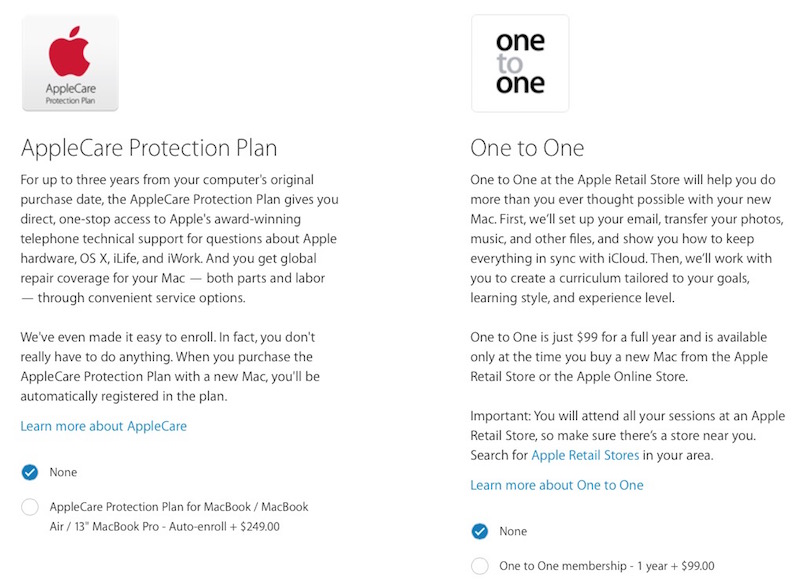Click the None label text under AppleCare
Viewport: 800px width, 581px height.
[x=63, y=472]
